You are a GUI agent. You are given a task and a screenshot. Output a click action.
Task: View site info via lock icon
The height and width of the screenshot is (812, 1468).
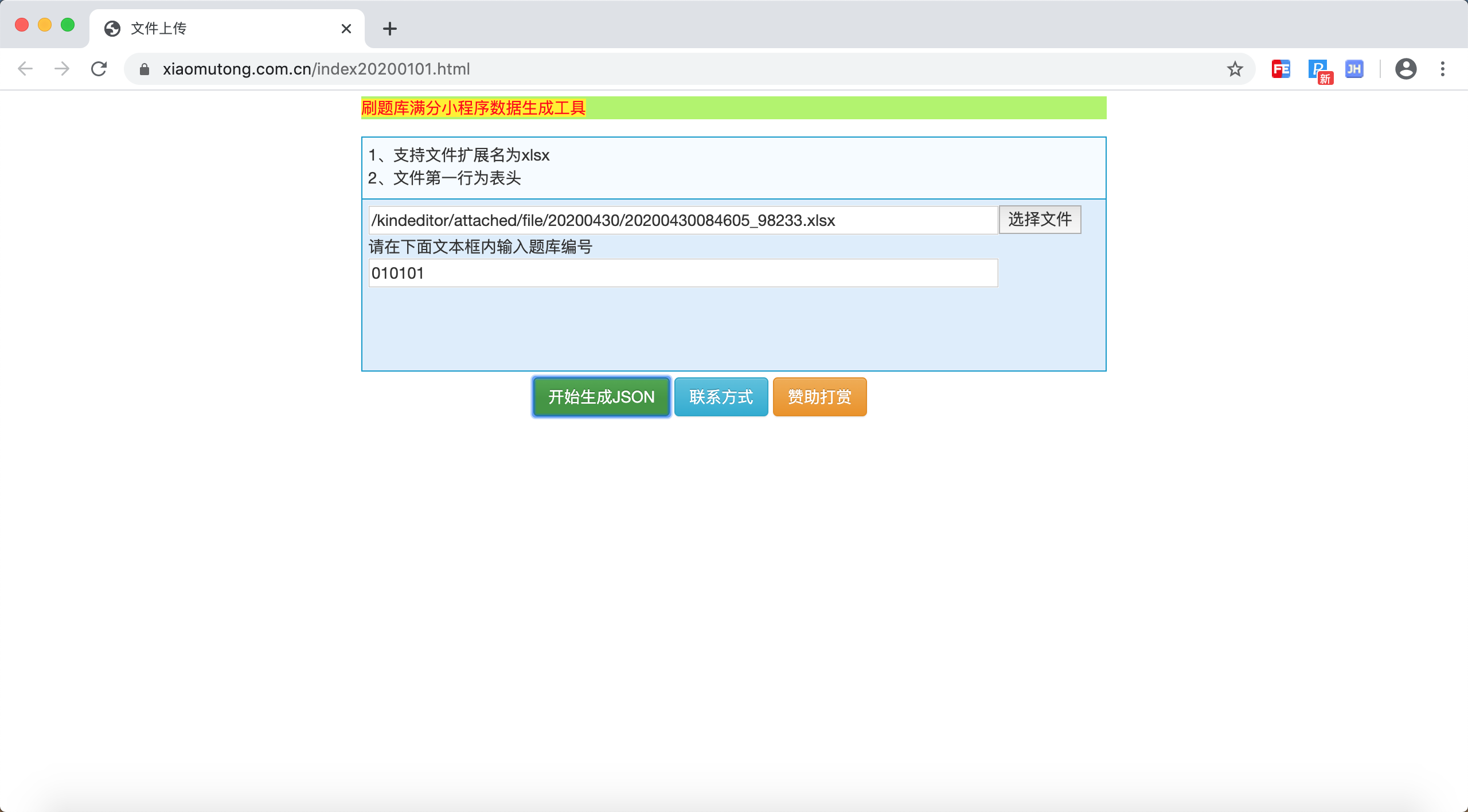pyautogui.click(x=145, y=69)
